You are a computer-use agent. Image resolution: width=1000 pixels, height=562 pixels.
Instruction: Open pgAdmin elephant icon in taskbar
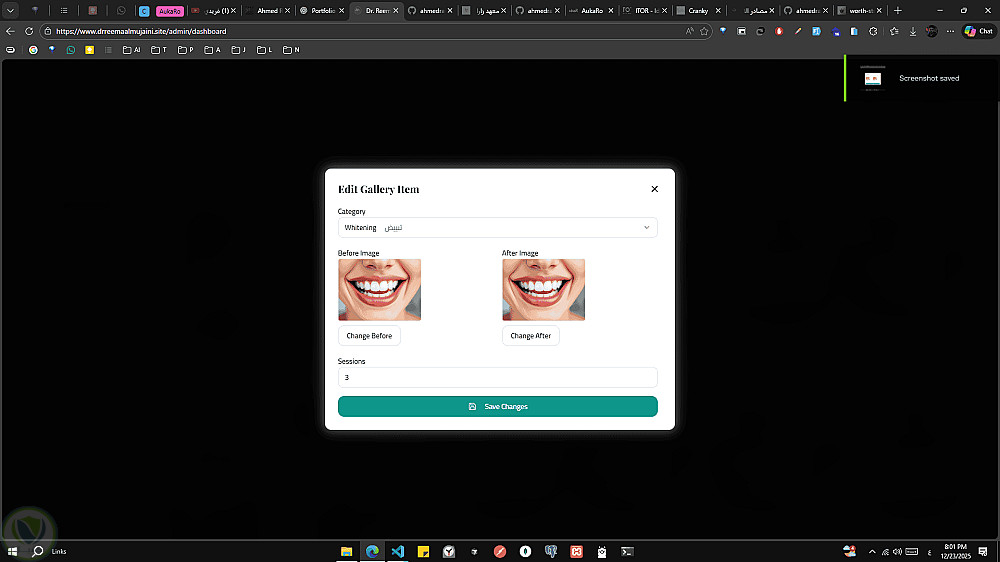pos(551,551)
